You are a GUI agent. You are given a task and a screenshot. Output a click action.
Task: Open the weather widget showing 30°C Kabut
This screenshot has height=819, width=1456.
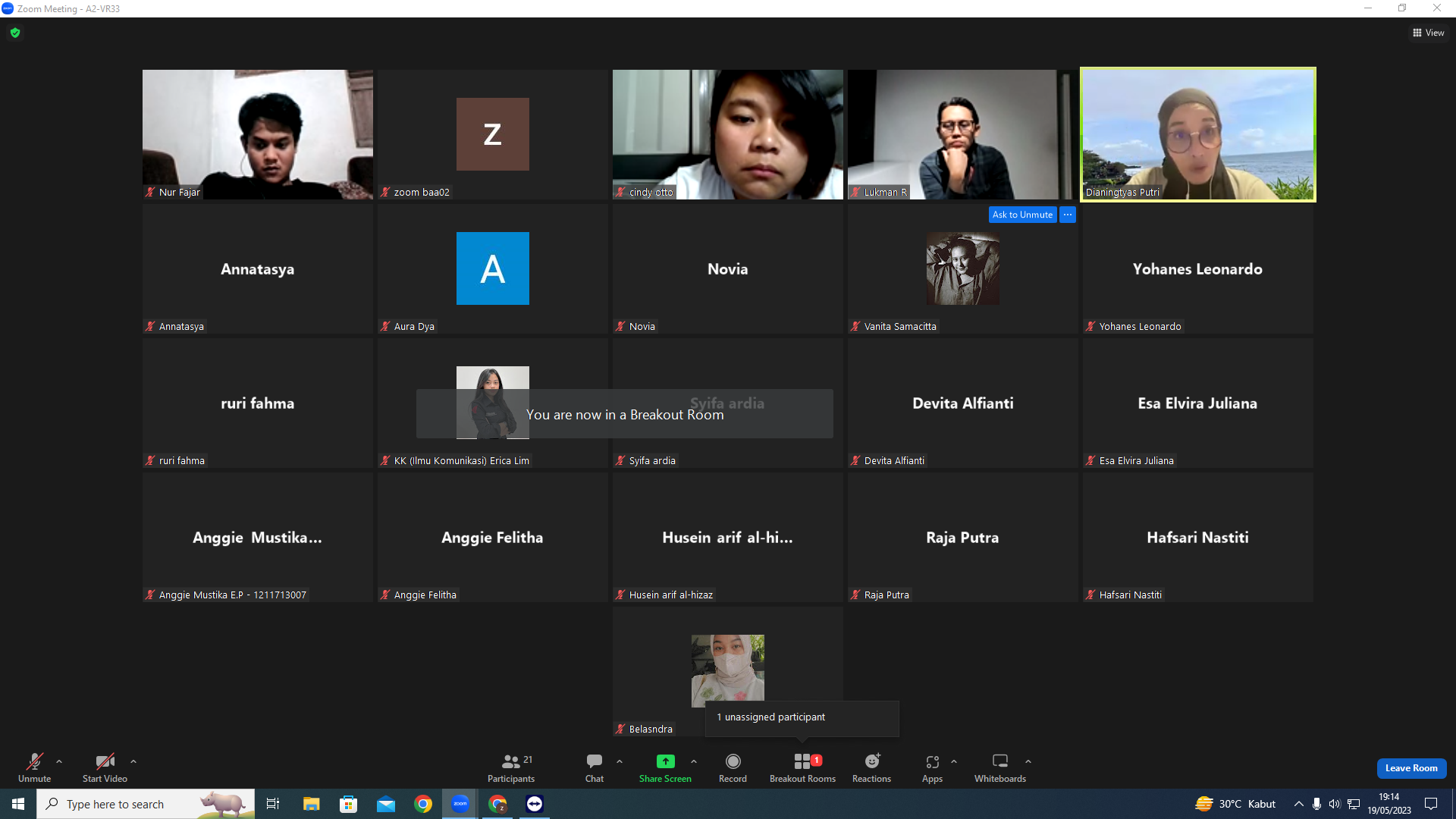[x=1235, y=804]
